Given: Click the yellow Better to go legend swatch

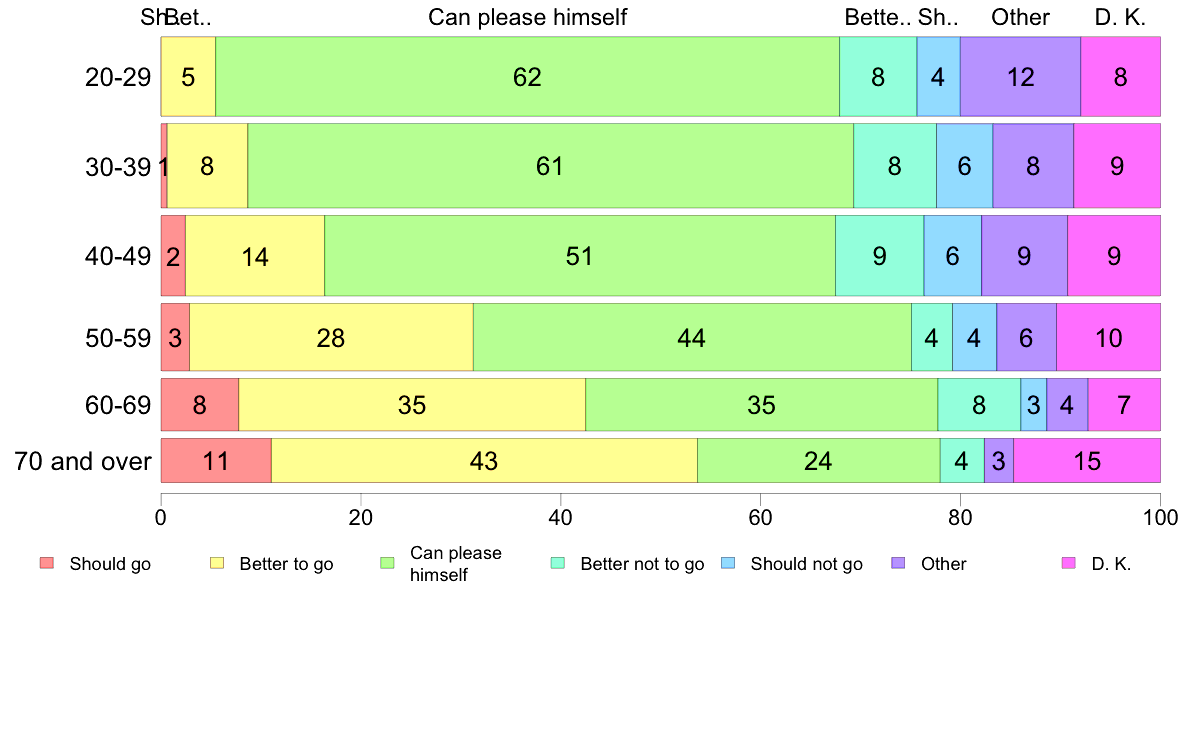Looking at the screenshot, I should coord(217,562).
